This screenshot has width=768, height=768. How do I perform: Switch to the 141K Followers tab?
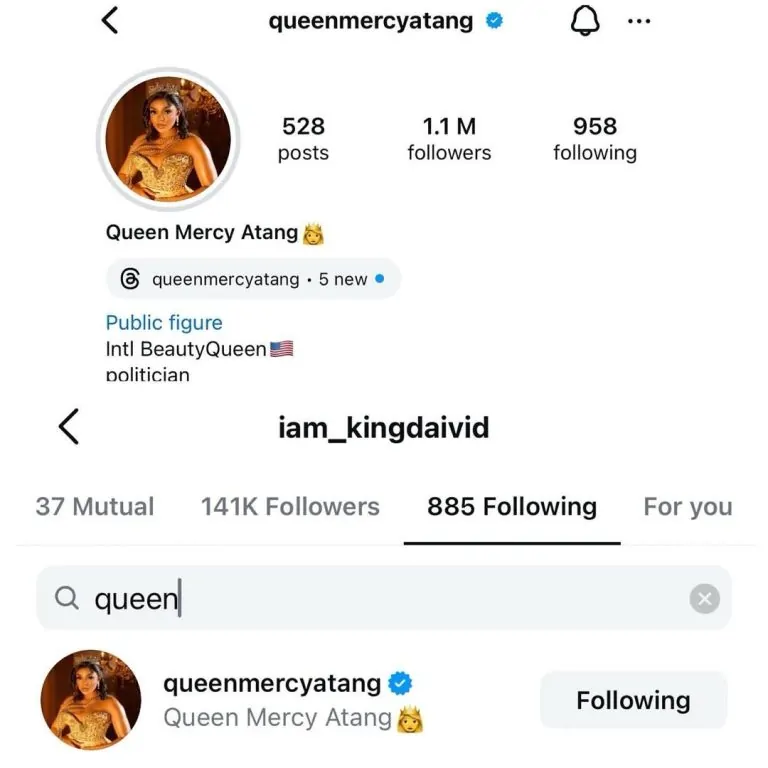(x=290, y=507)
